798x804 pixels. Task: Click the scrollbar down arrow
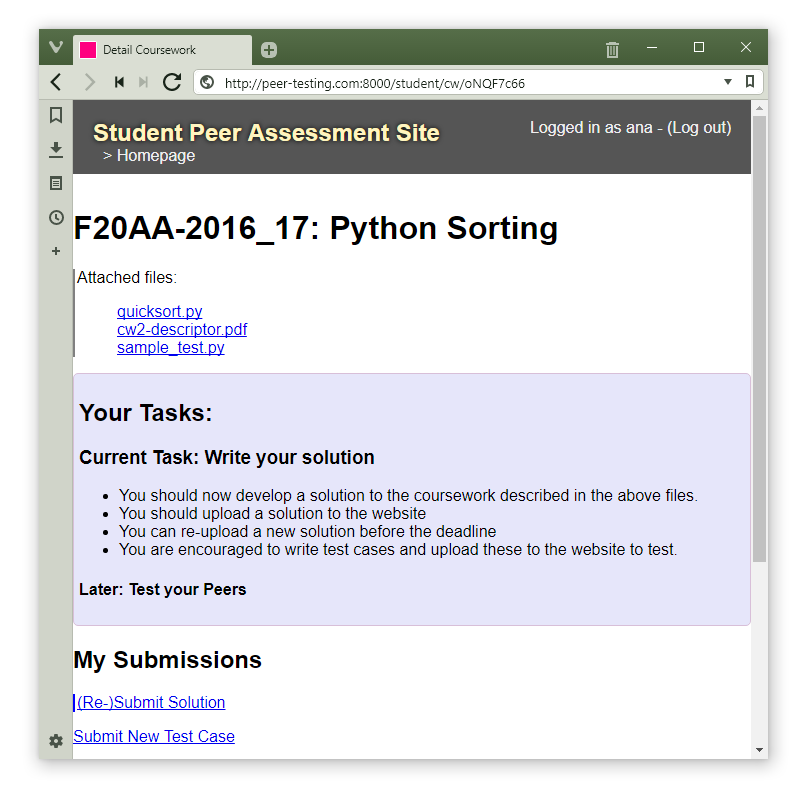759,749
